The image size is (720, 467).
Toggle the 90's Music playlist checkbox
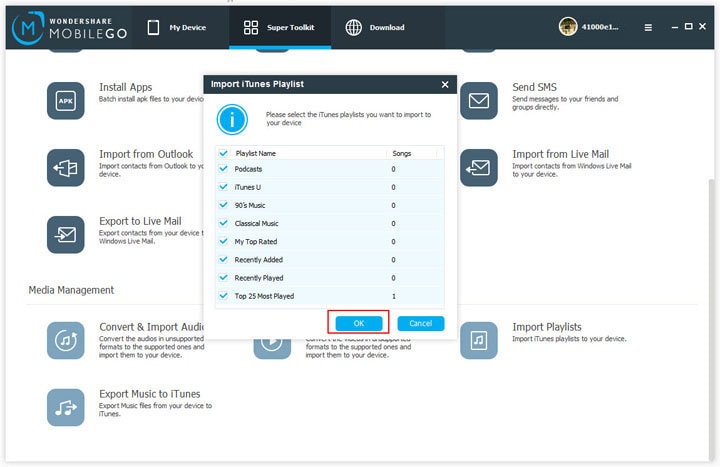pyautogui.click(x=224, y=205)
